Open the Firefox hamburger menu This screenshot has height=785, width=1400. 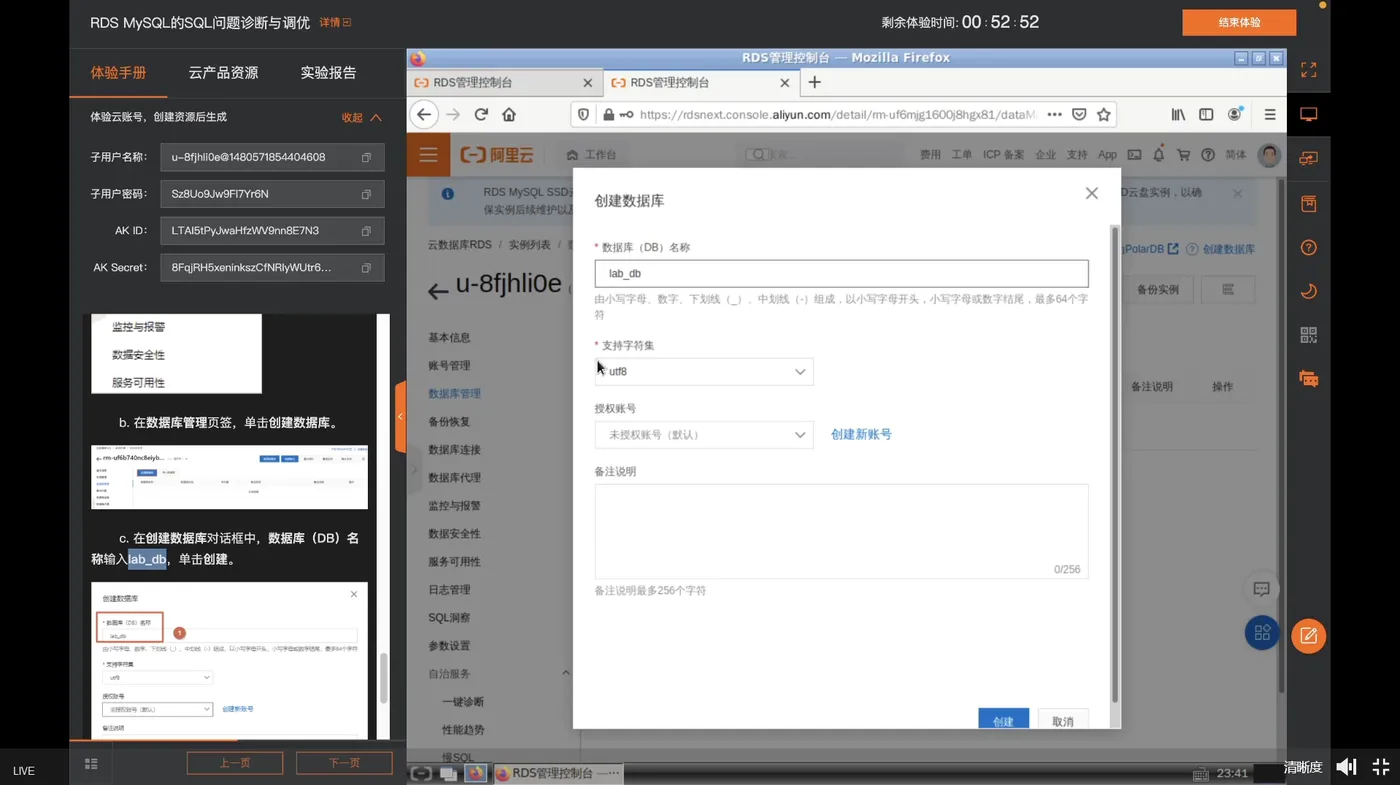coord(1270,115)
